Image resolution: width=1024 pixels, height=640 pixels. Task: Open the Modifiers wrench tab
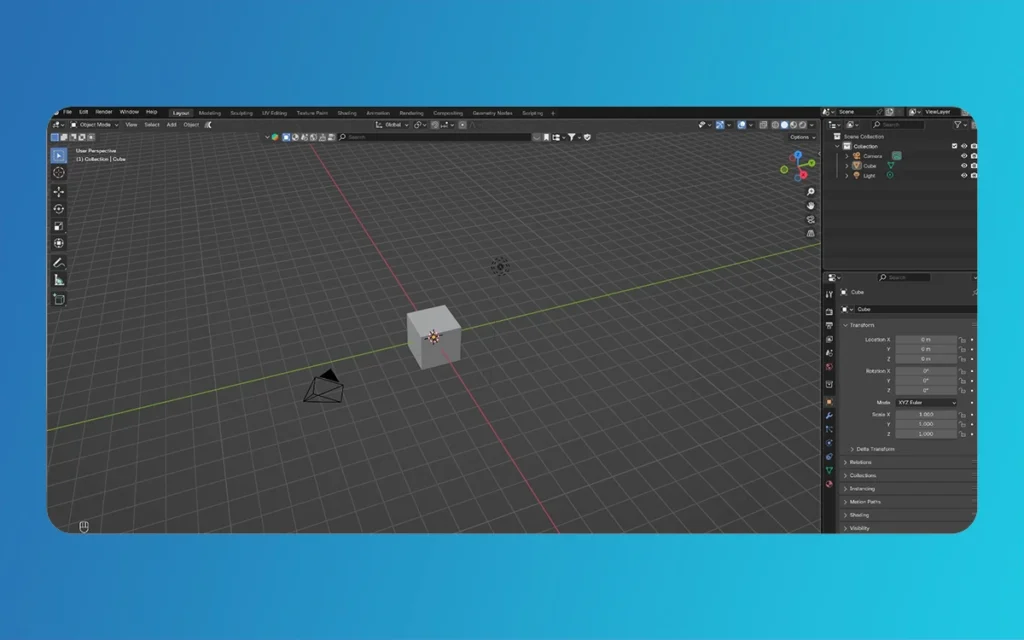[829, 415]
